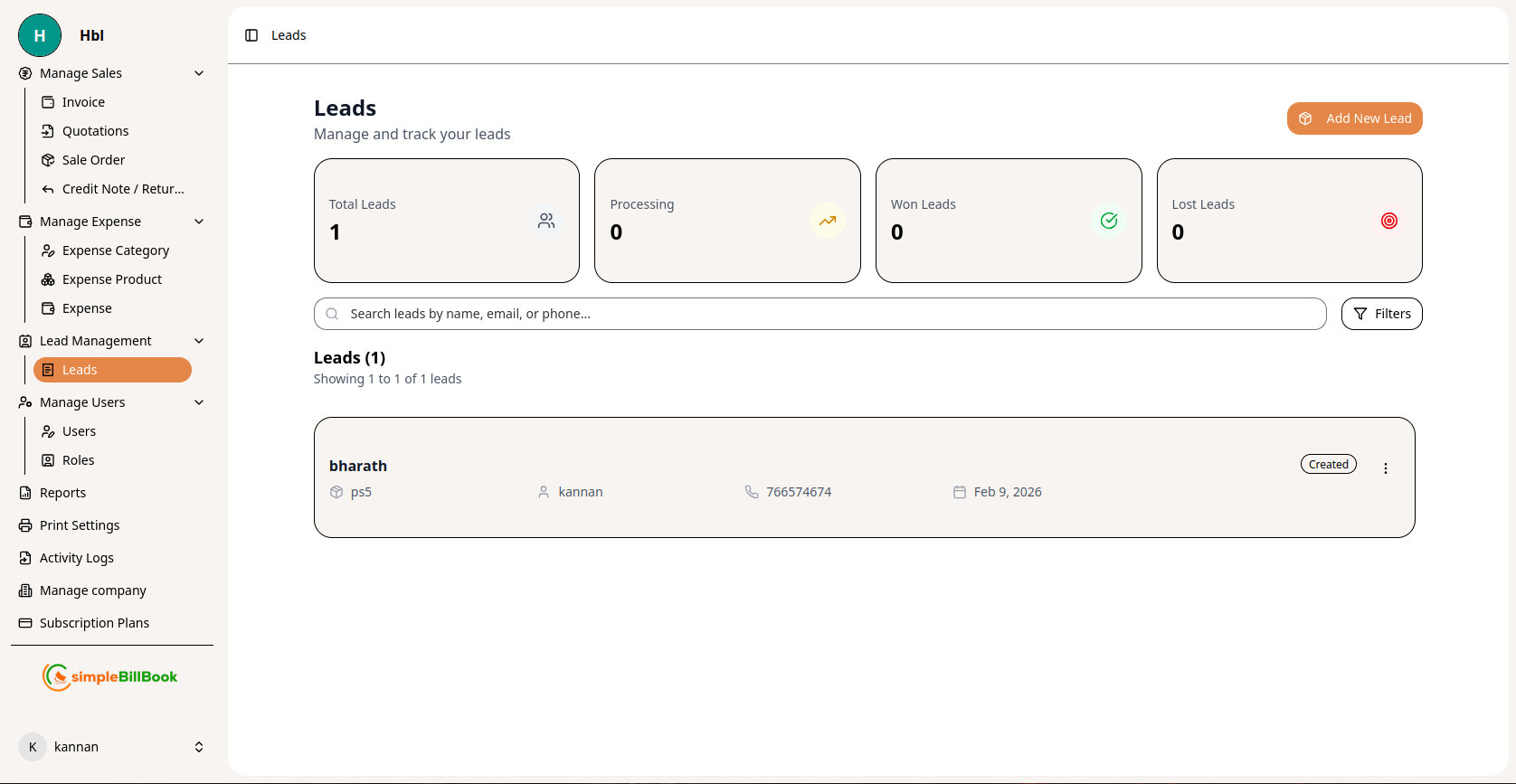Select Leads in Lead Management menu
Image resolution: width=1516 pixels, height=784 pixels.
[112, 369]
